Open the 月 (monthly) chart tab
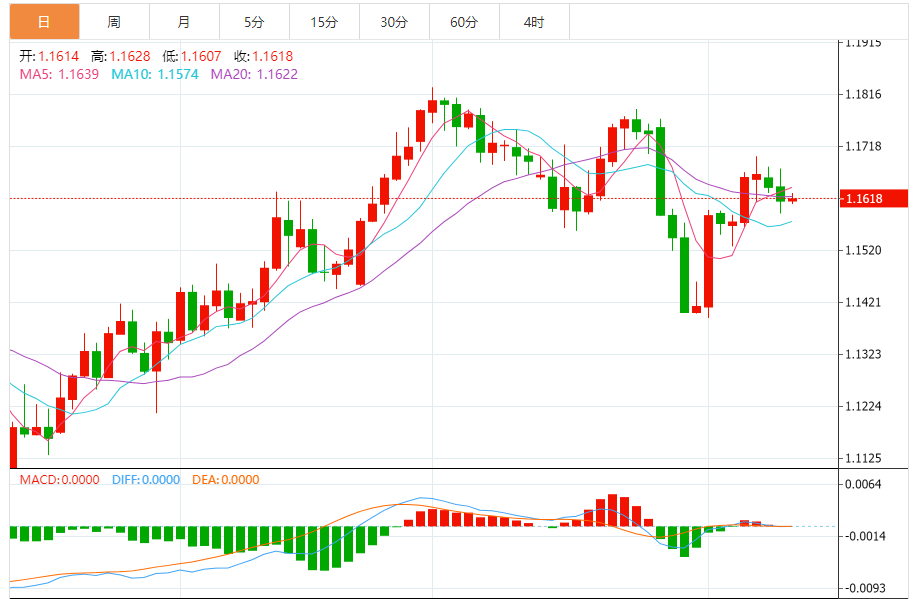Viewport: 914px width, 599px height. pos(184,22)
